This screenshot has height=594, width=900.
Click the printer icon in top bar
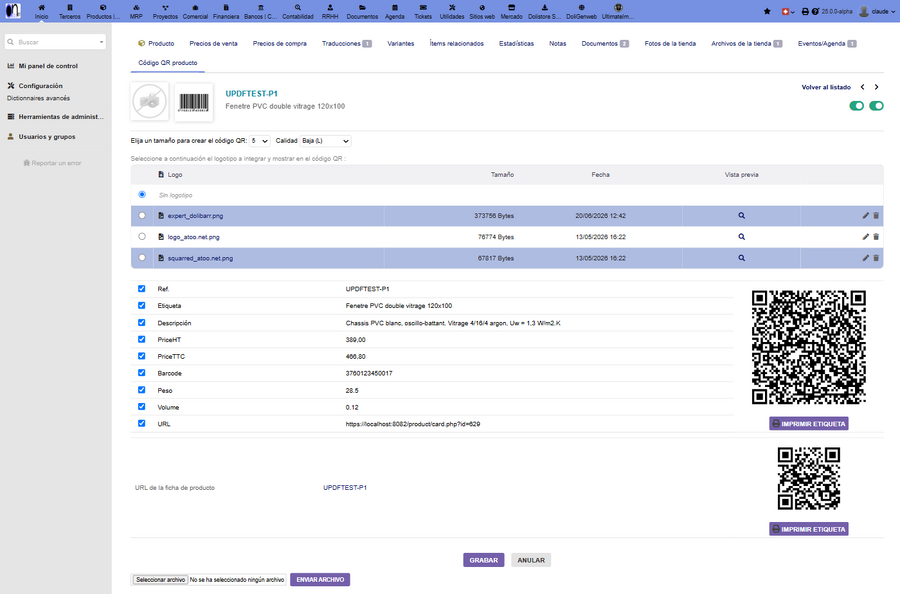805,11
